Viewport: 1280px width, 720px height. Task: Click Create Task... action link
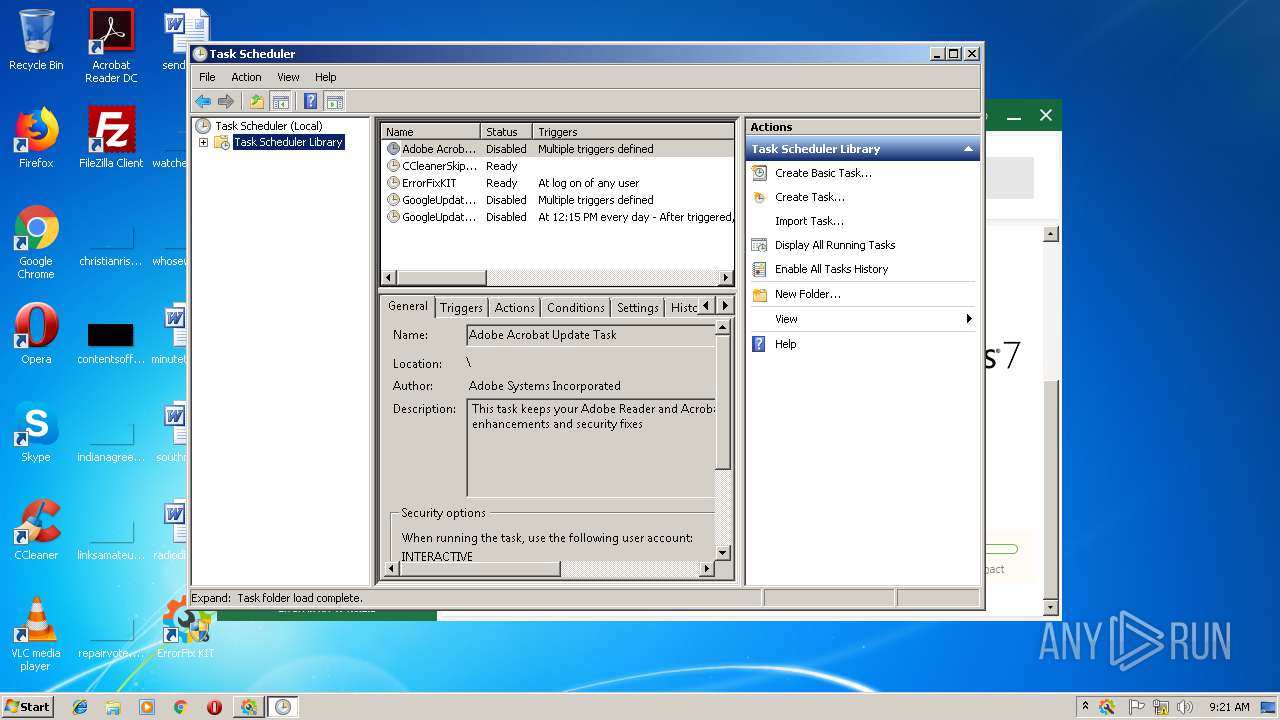click(810, 197)
